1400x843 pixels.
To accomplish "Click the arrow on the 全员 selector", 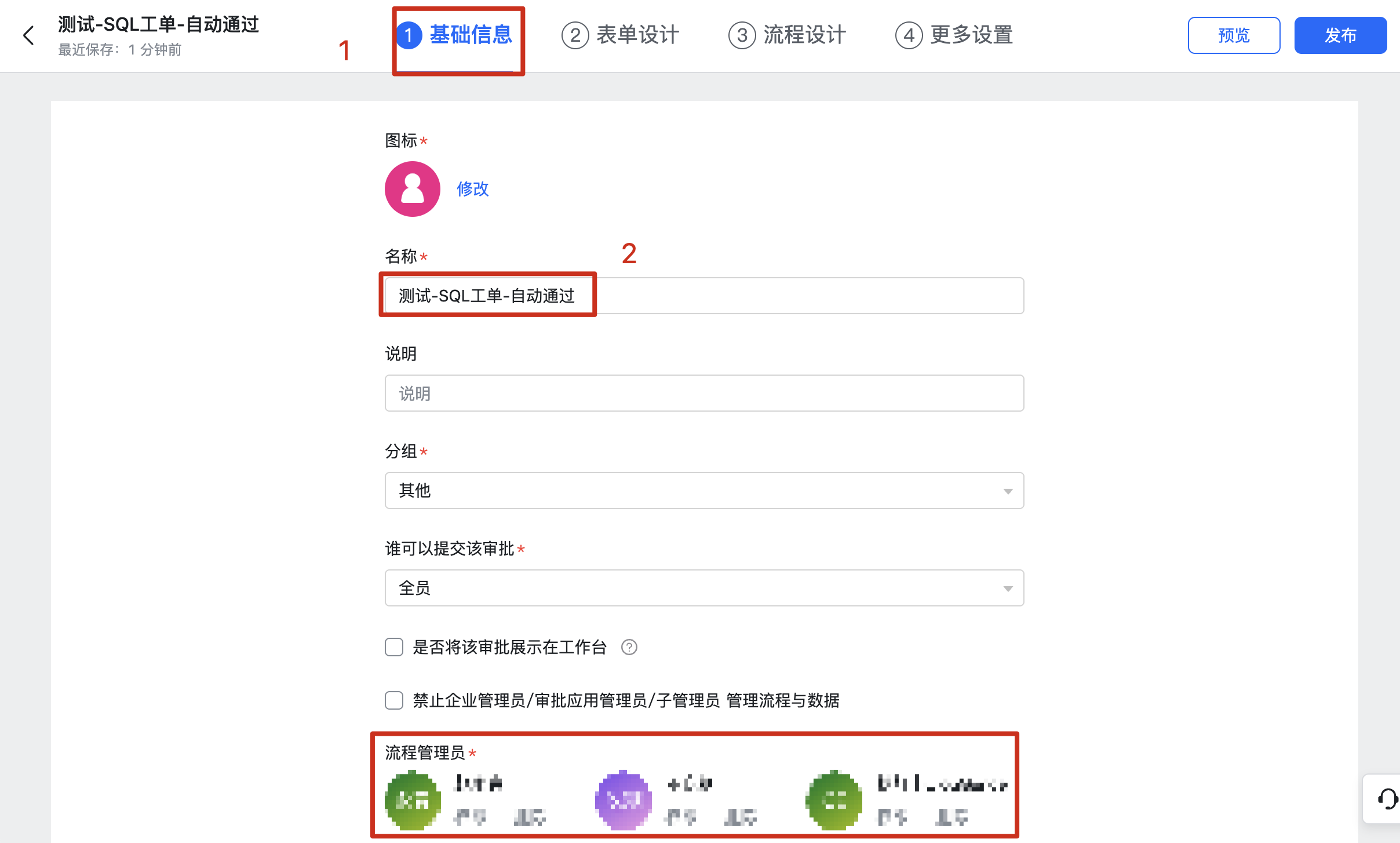I will (x=1008, y=588).
